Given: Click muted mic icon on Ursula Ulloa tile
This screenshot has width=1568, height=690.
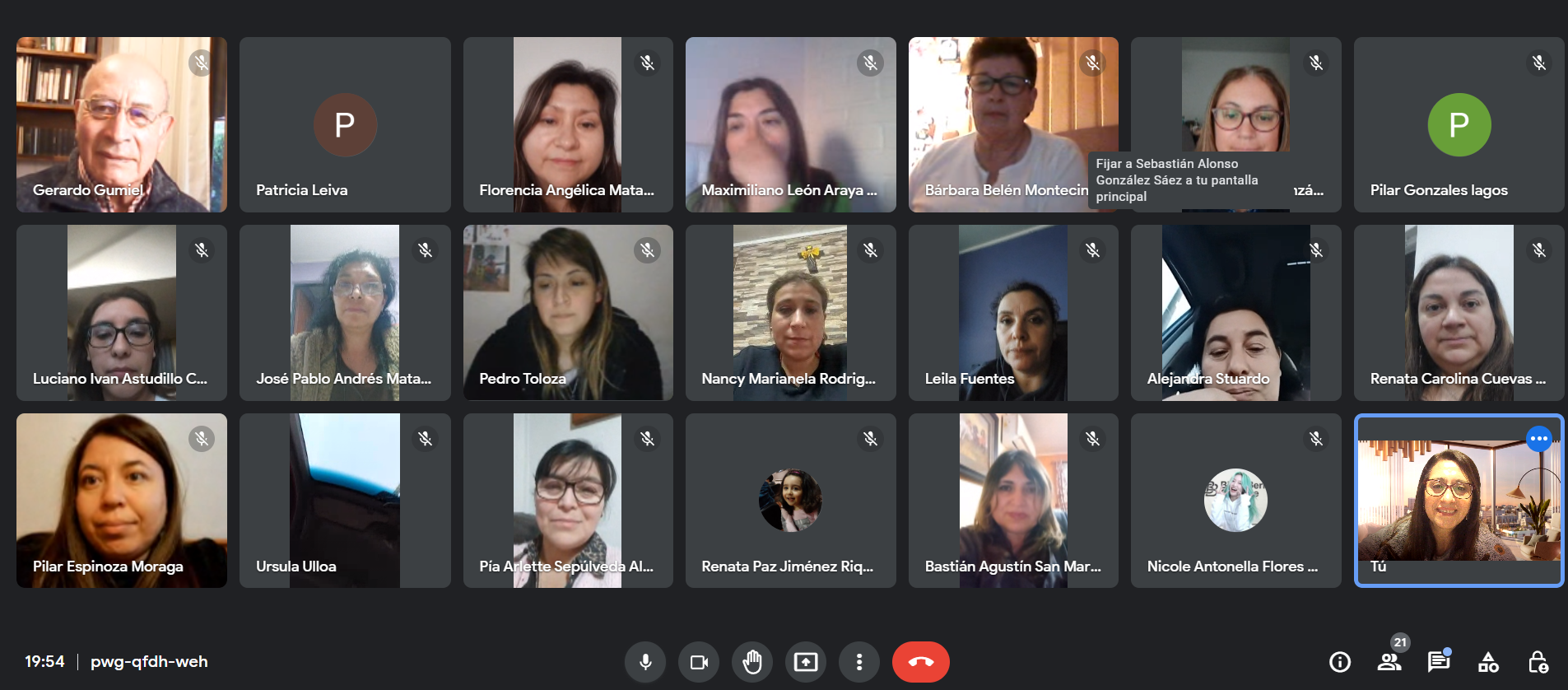Looking at the screenshot, I should (425, 439).
